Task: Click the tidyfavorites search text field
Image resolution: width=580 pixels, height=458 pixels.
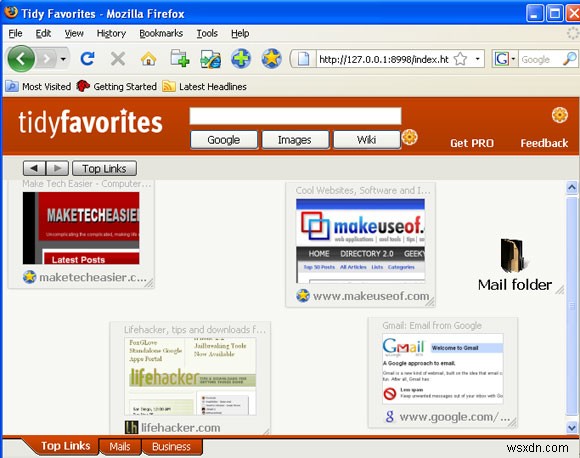Action: click(x=295, y=116)
